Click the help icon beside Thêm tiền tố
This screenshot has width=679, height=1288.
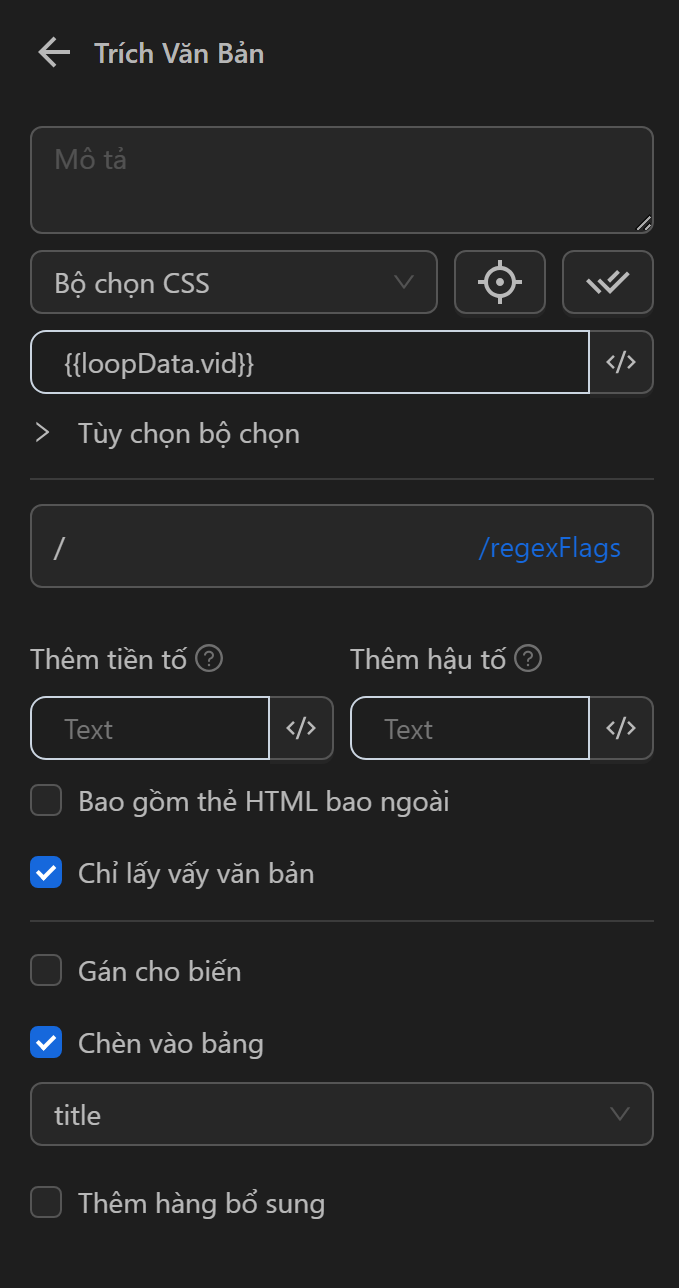point(211,658)
